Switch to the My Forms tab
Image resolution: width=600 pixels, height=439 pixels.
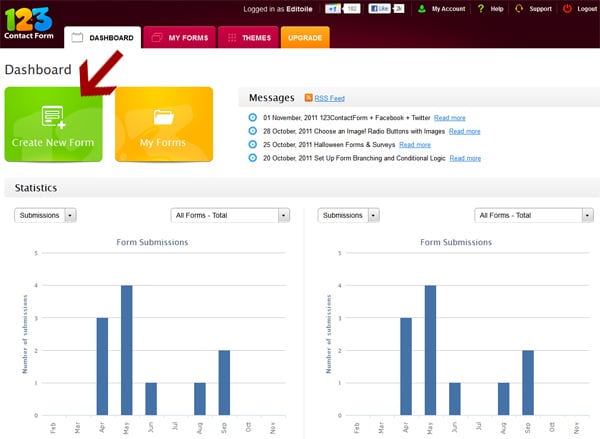[x=179, y=38]
